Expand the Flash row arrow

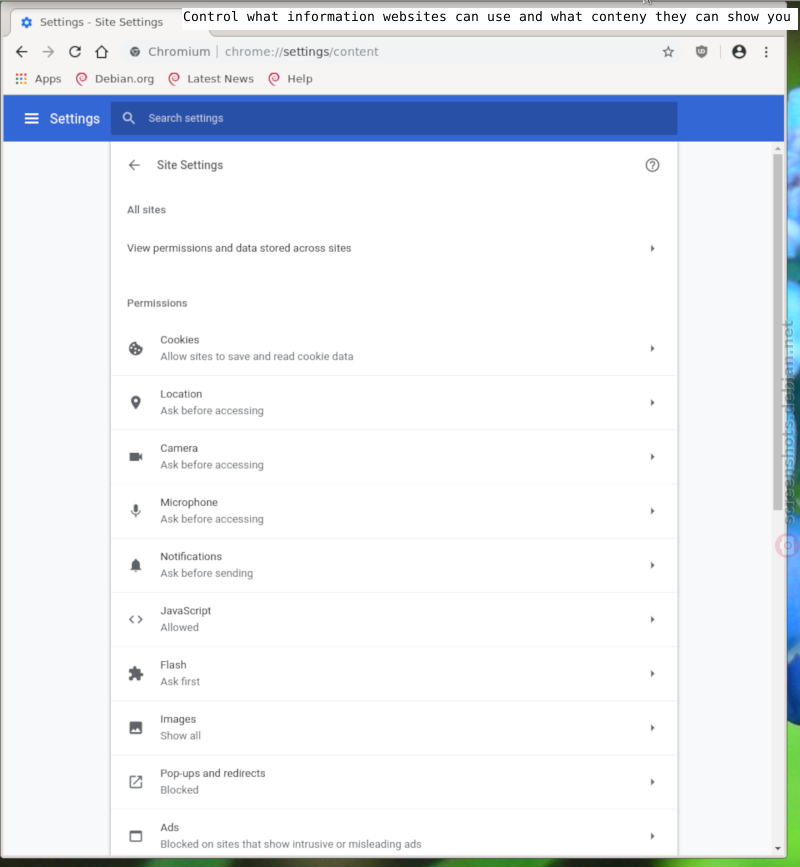click(x=652, y=673)
